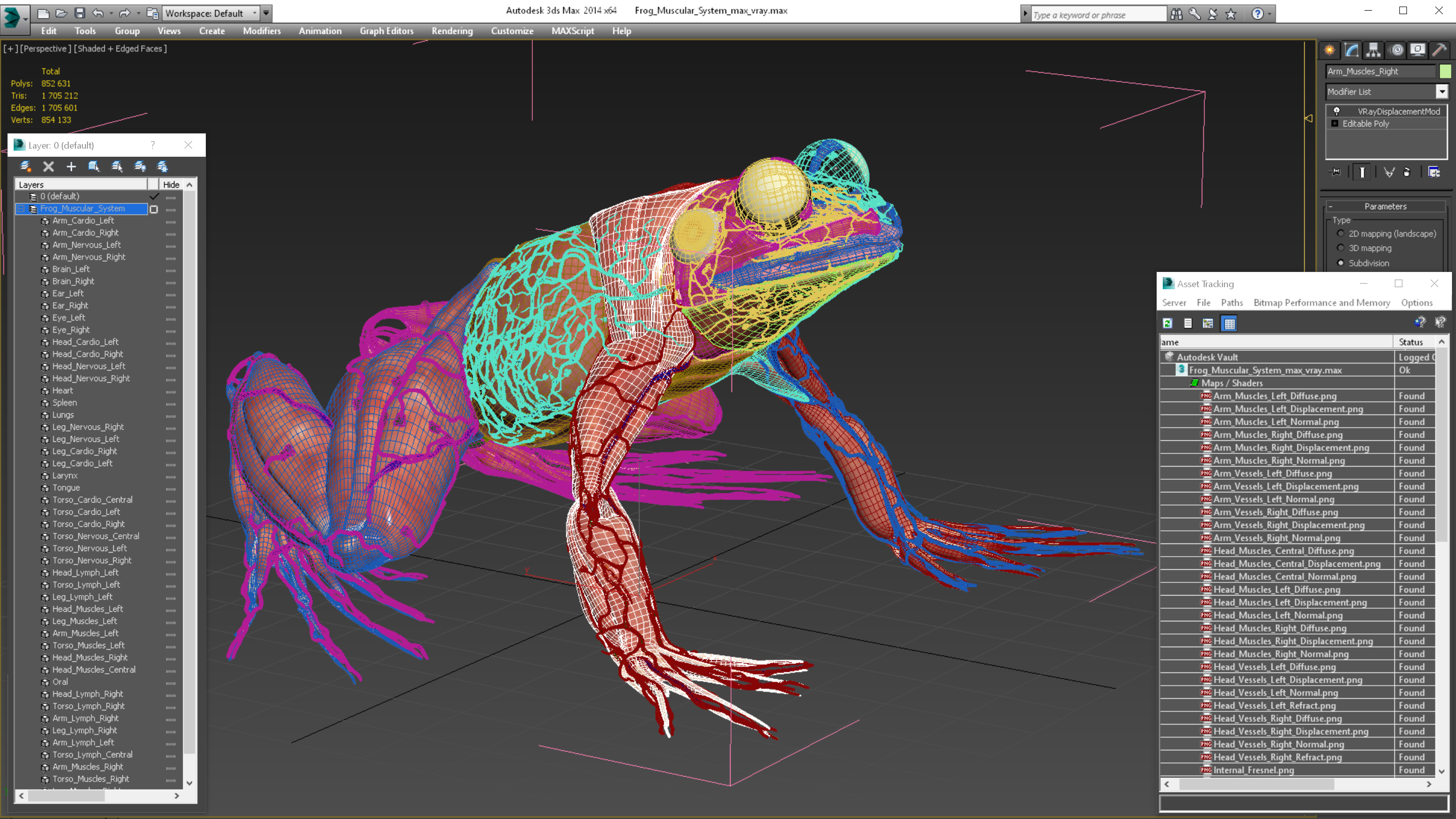Image resolution: width=1456 pixels, height=819 pixels.
Task: Open the Create command panel tab
Action: [1330, 51]
